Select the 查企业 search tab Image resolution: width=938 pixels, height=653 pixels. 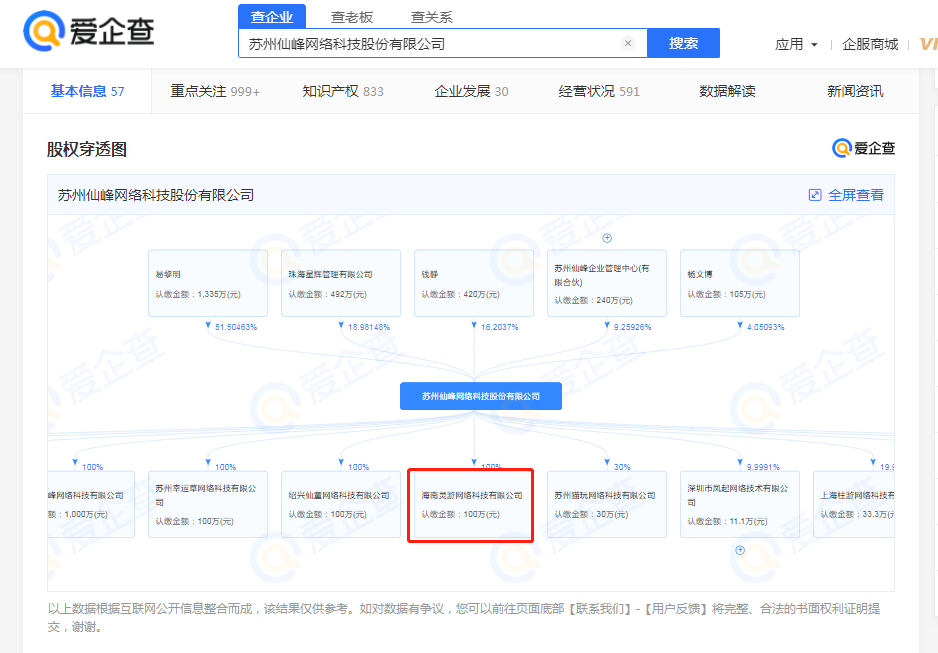pyautogui.click(x=271, y=17)
